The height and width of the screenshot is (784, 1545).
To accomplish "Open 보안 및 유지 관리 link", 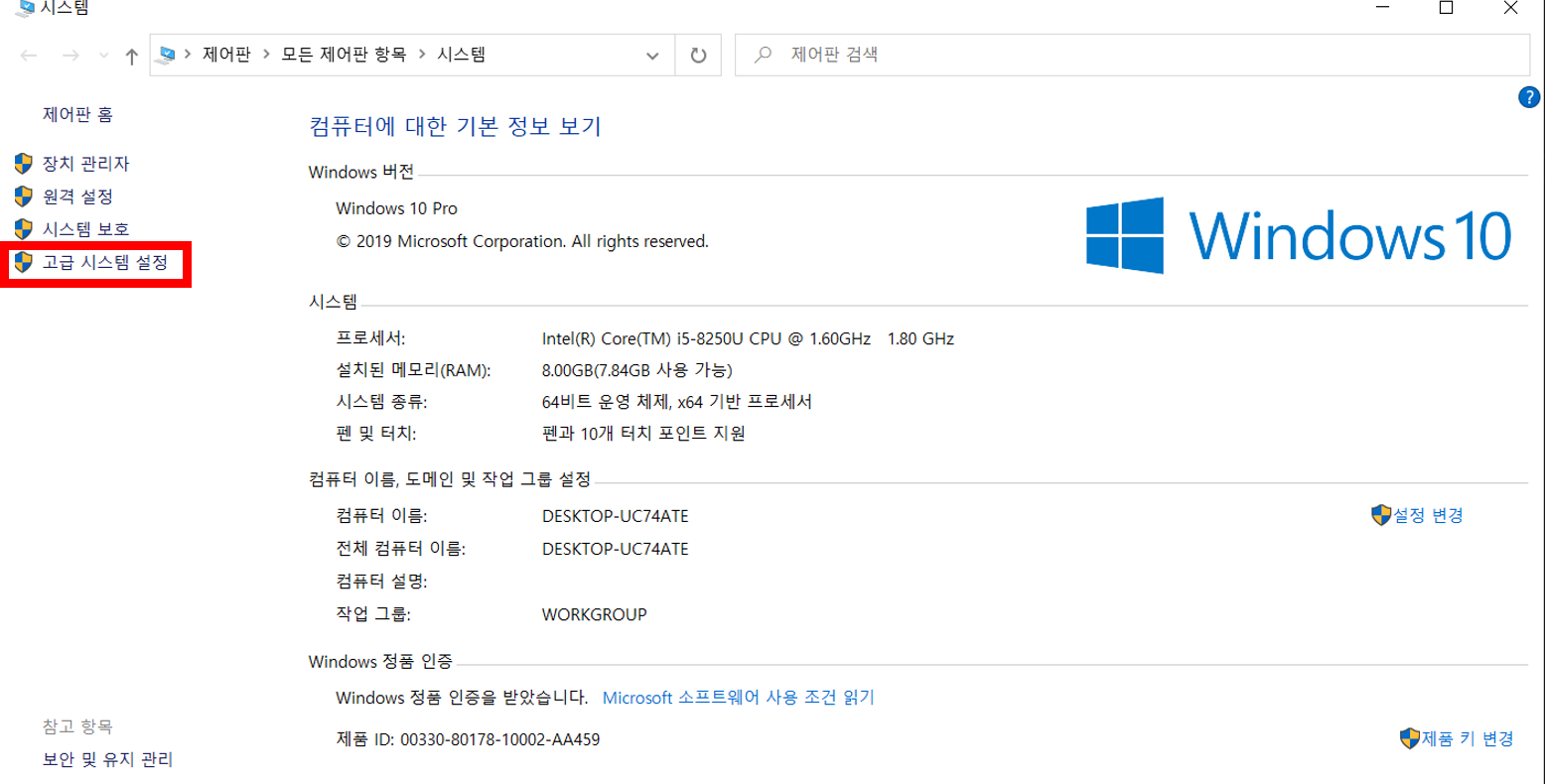I will [x=107, y=760].
